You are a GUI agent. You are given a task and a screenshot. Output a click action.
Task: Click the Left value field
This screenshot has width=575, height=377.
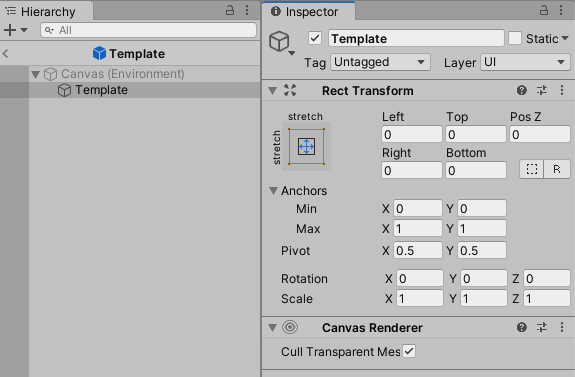click(412, 135)
